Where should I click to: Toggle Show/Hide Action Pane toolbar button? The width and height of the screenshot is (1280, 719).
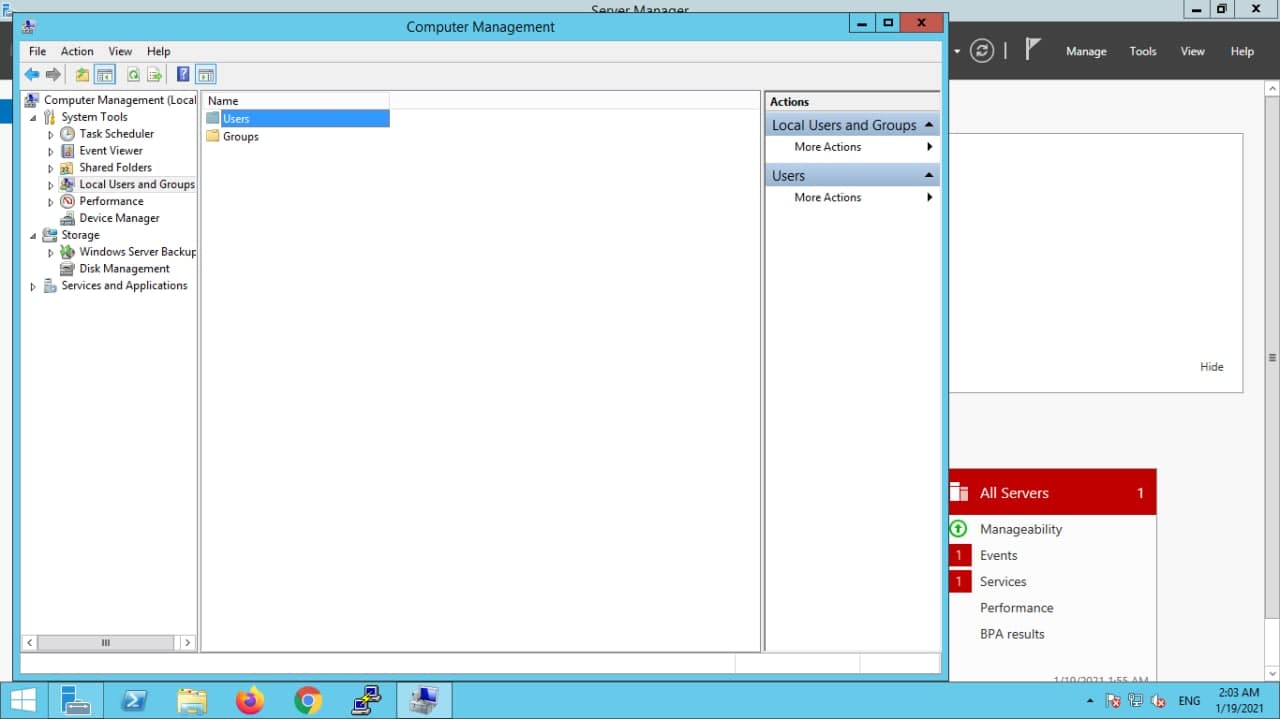(x=206, y=75)
